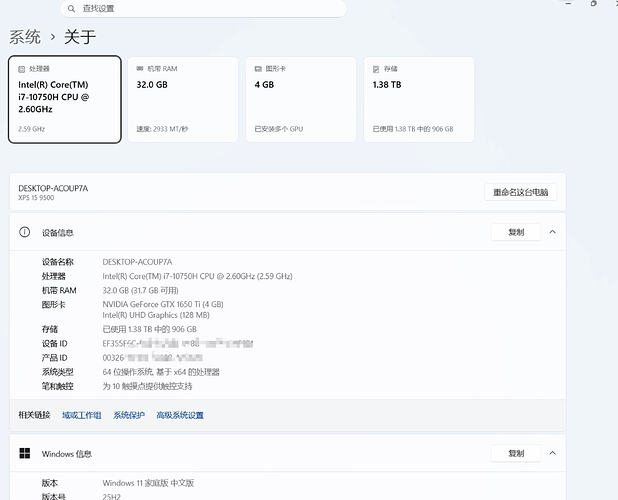Select the XPS 15 9500 model text

coord(36,198)
